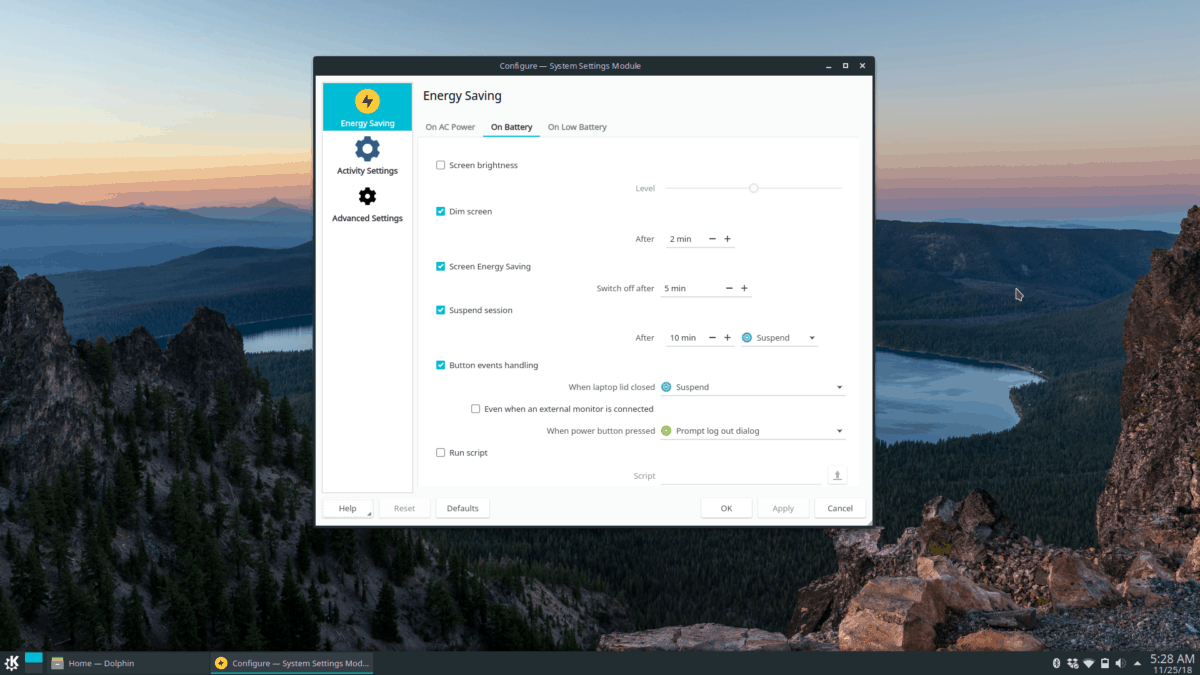The height and width of the screenshot is (675, 1200).
Task: Open the Suspend session action dropdown
Action: coord(780,338)
